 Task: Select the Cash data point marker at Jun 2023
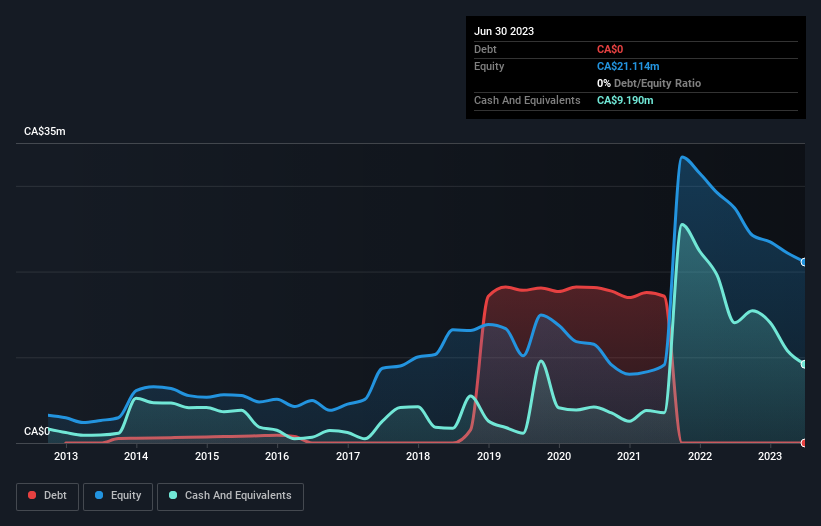[x=804, y=364]
